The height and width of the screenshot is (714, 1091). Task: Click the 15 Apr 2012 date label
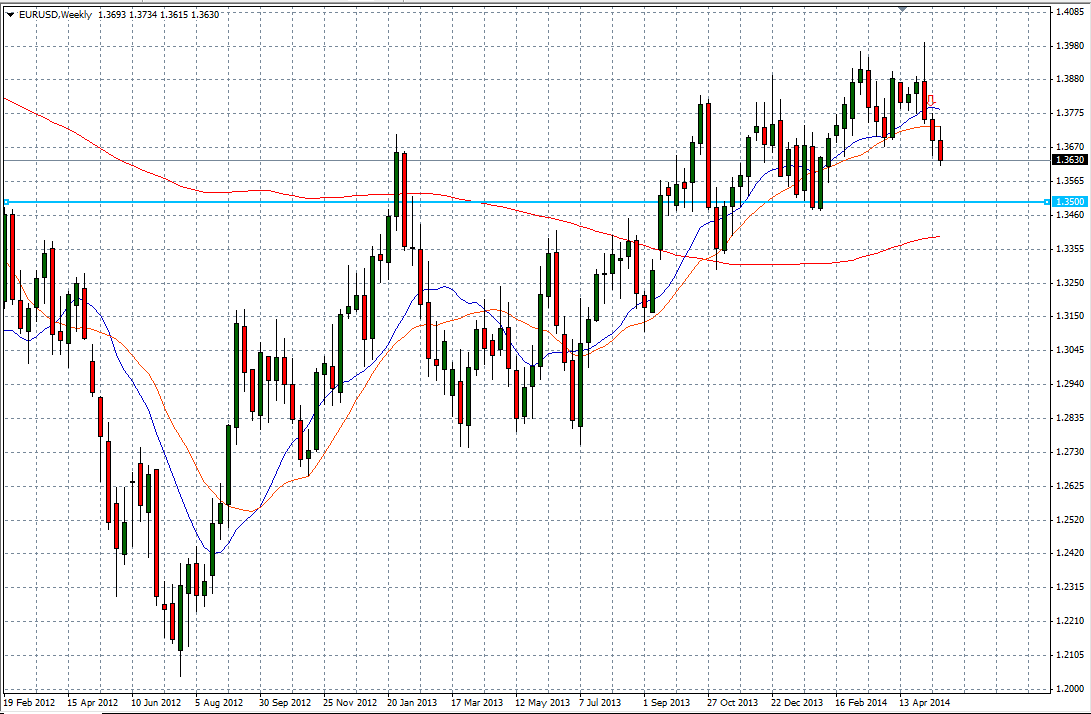(x=93, y=702)
